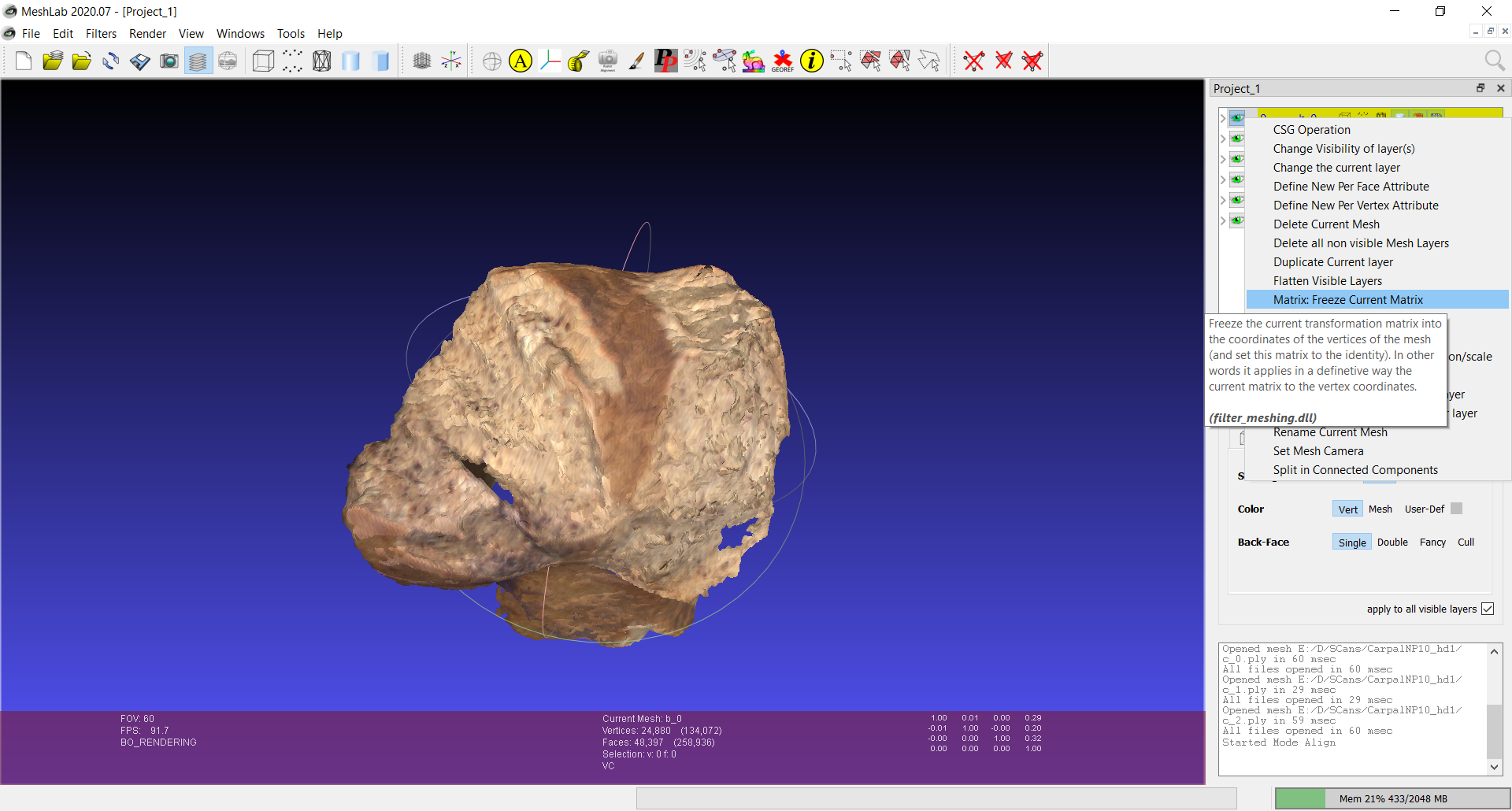Float the Project_1 panel
This screenshot has height=811, width=1512.
[1480, 88]
